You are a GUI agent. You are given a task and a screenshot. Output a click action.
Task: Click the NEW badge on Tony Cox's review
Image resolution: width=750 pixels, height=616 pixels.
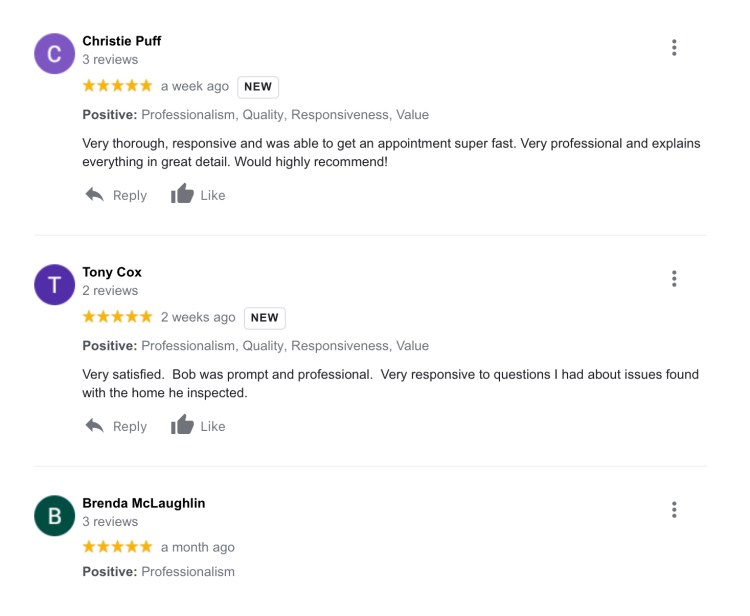pos(264,318)
